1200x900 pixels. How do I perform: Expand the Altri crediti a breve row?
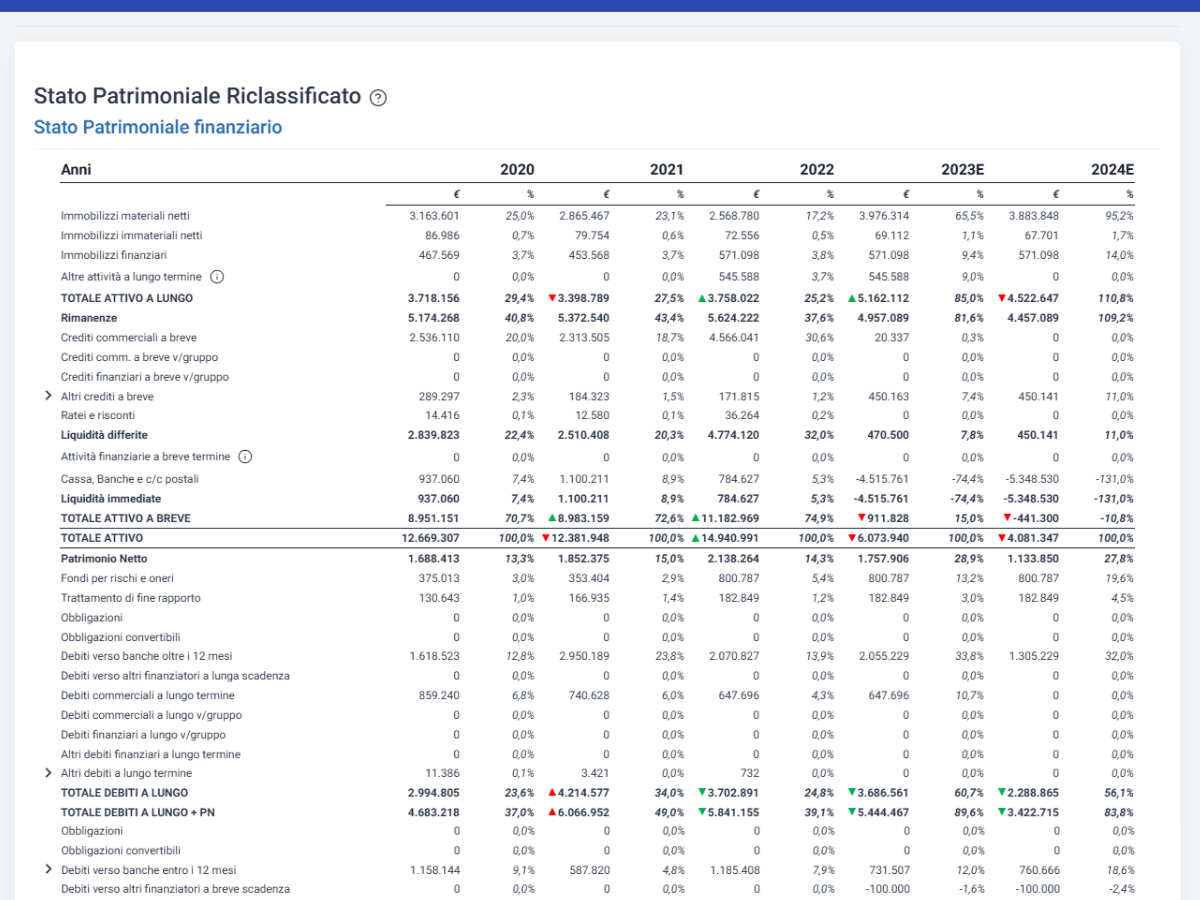48,396
